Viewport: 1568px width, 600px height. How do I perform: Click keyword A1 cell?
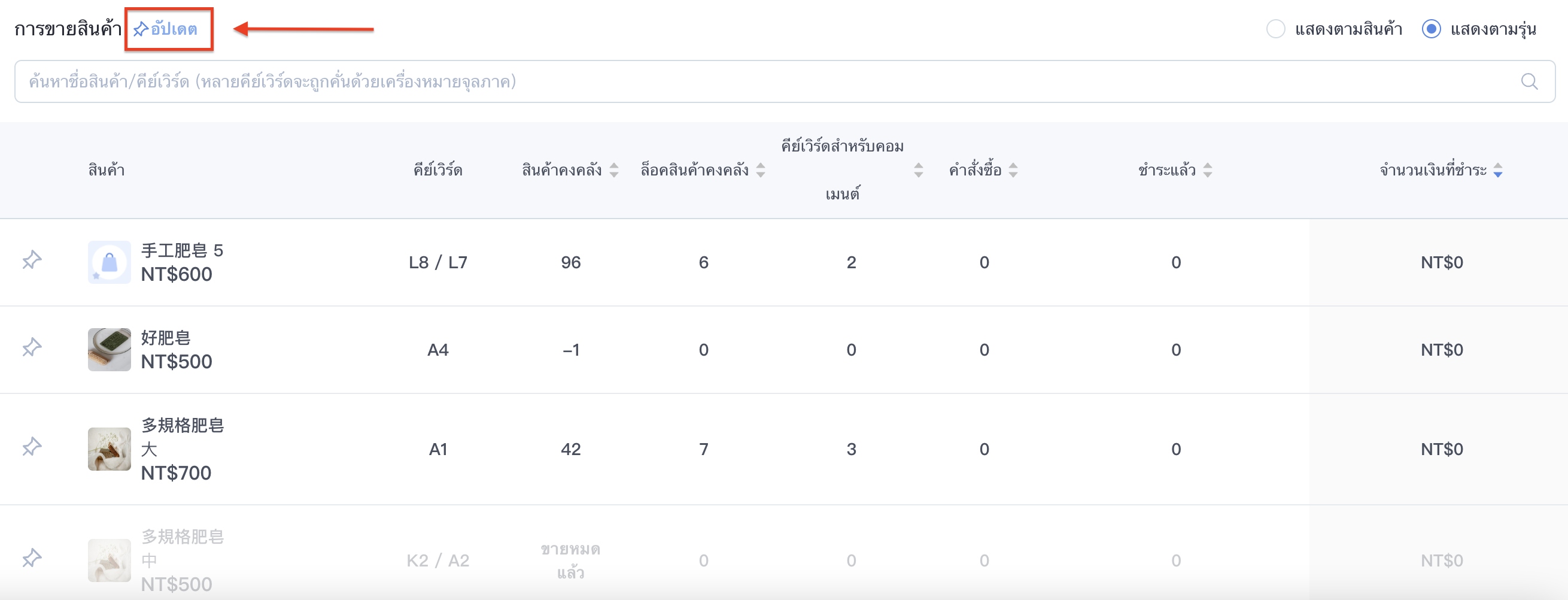(437, 450)
